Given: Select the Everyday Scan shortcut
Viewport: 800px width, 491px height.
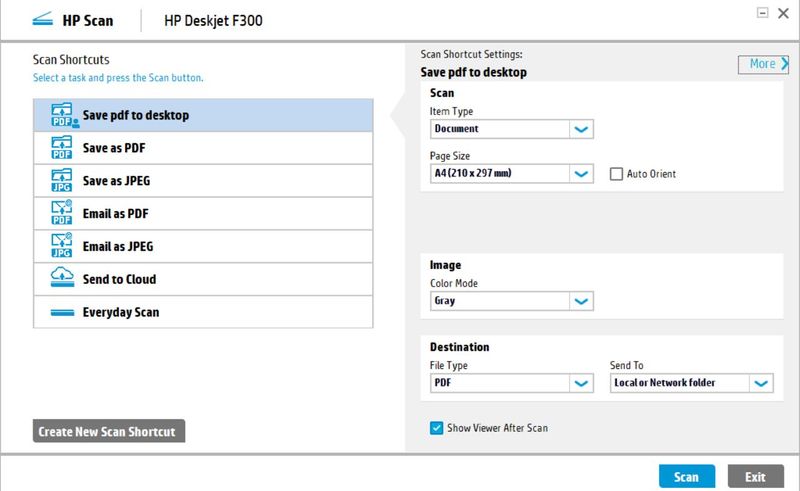Looking at the screenshot, I should 203,312.
